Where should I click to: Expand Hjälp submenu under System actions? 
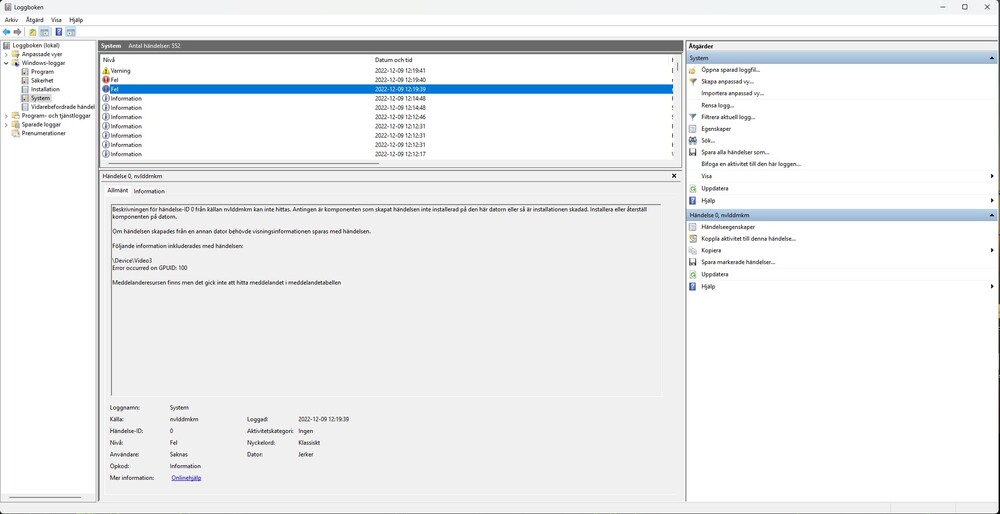click(x=992, y=200)
